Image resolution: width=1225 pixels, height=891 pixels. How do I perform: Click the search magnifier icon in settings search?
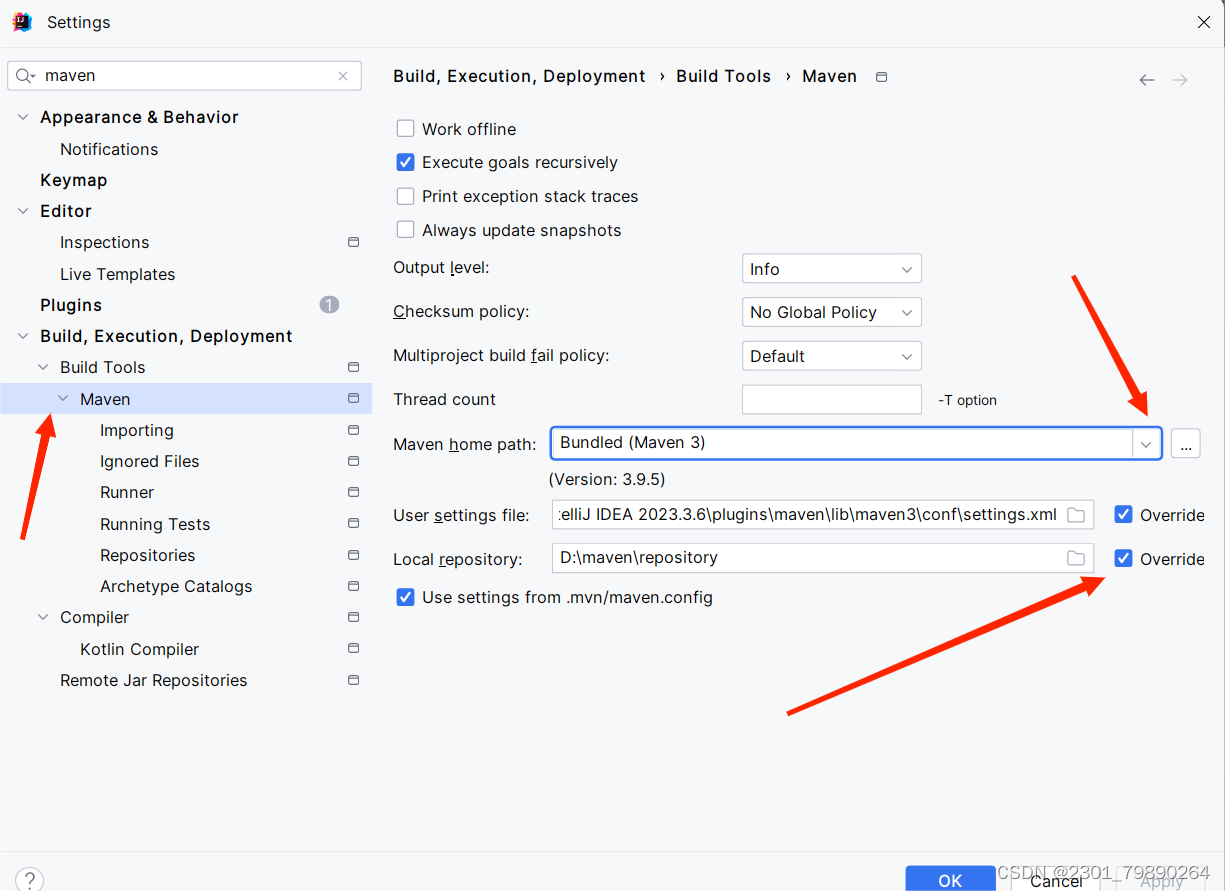25,76
